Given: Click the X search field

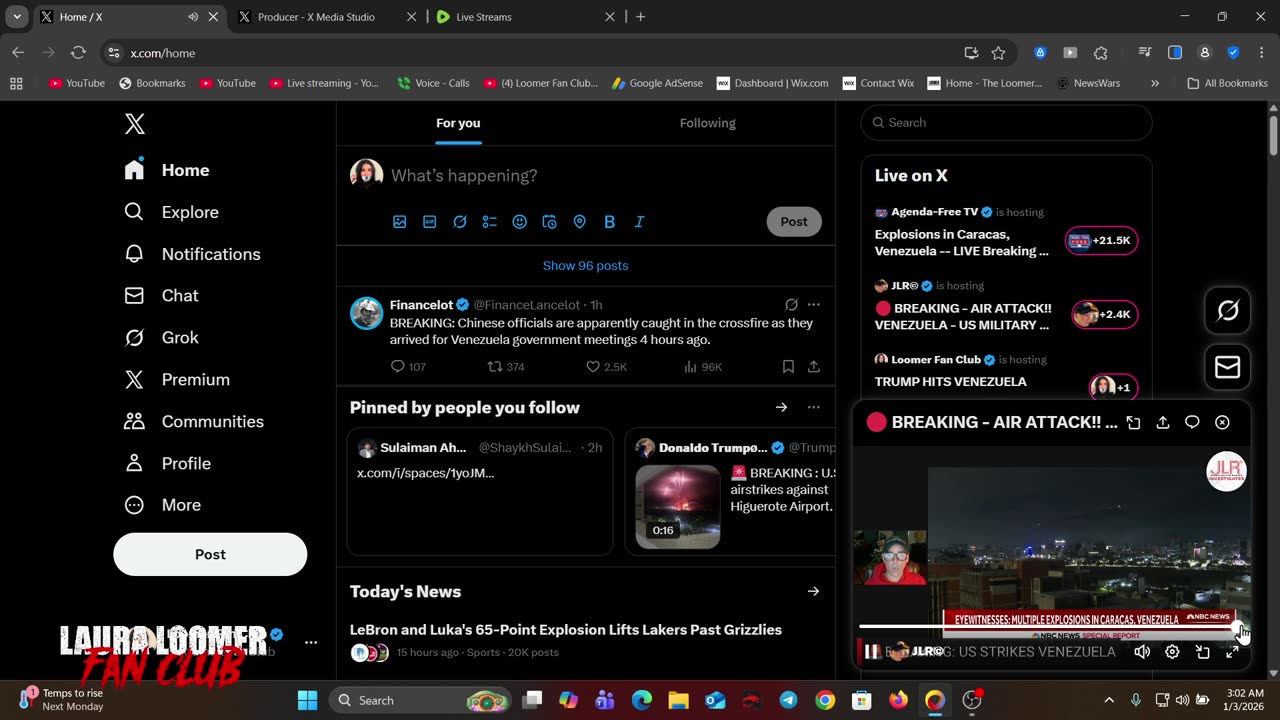Looking at the screenshot, I should point(1007,123).
